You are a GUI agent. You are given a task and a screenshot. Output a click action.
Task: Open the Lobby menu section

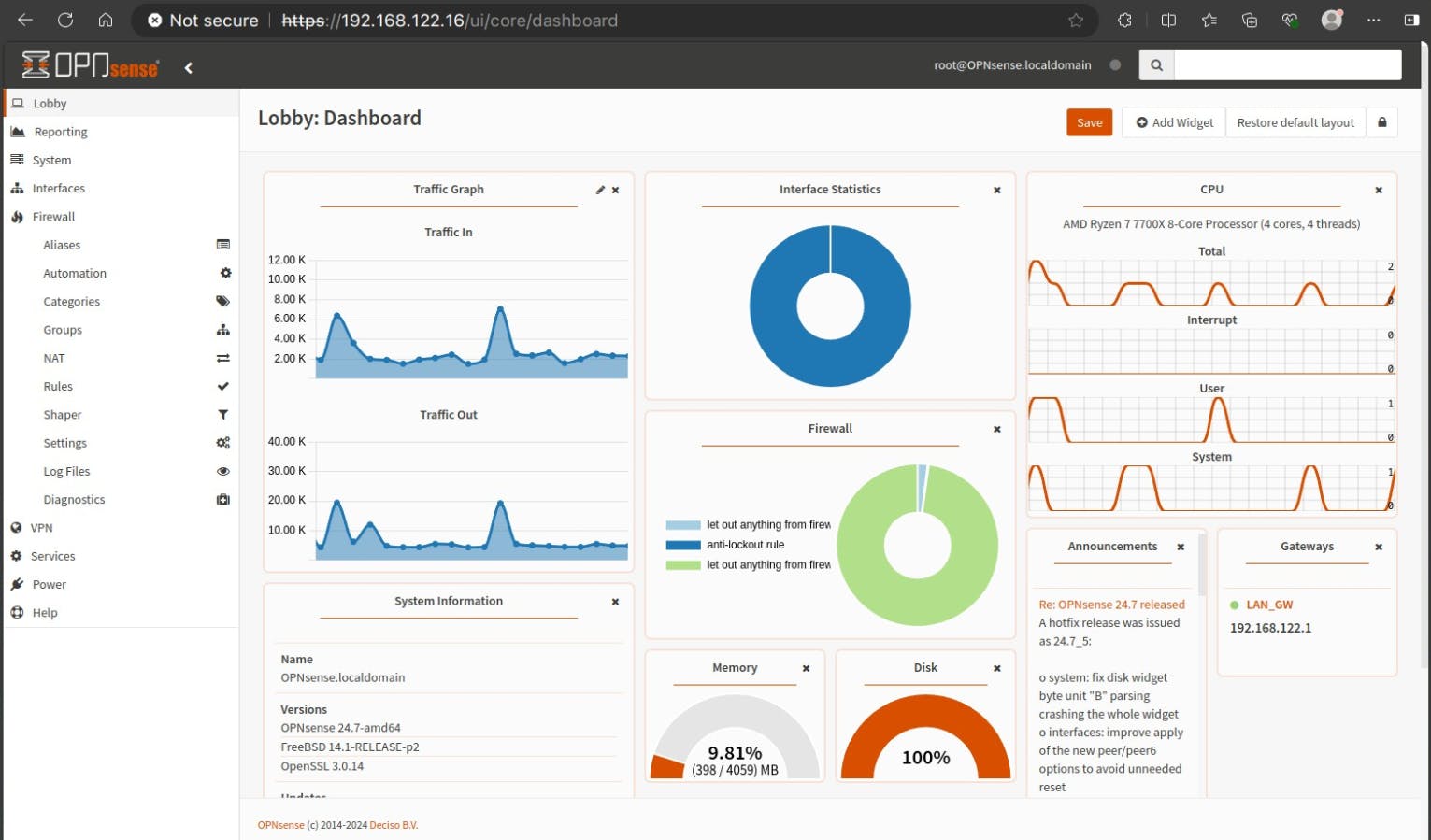122,103
